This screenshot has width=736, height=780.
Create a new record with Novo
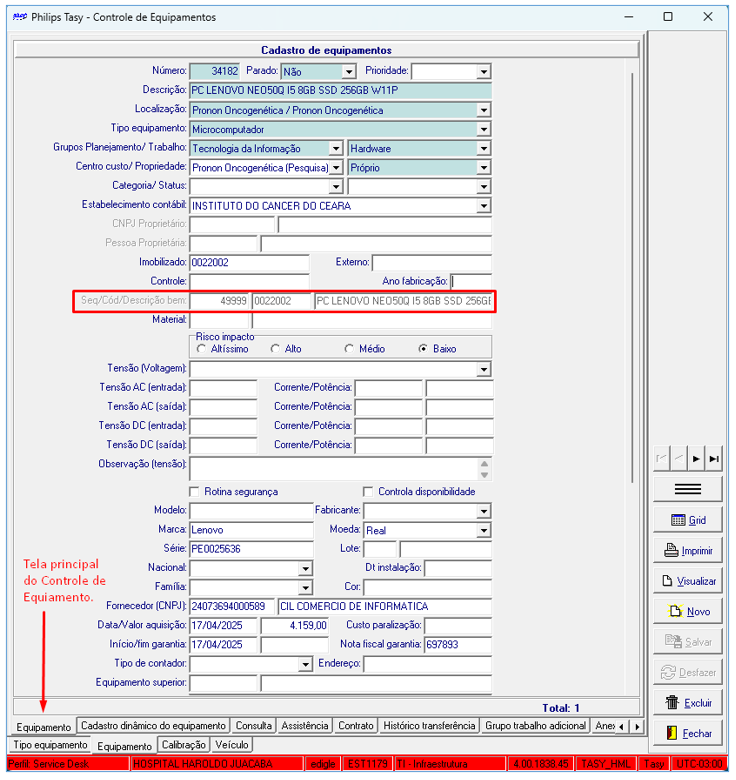click(x=688, y=611)
